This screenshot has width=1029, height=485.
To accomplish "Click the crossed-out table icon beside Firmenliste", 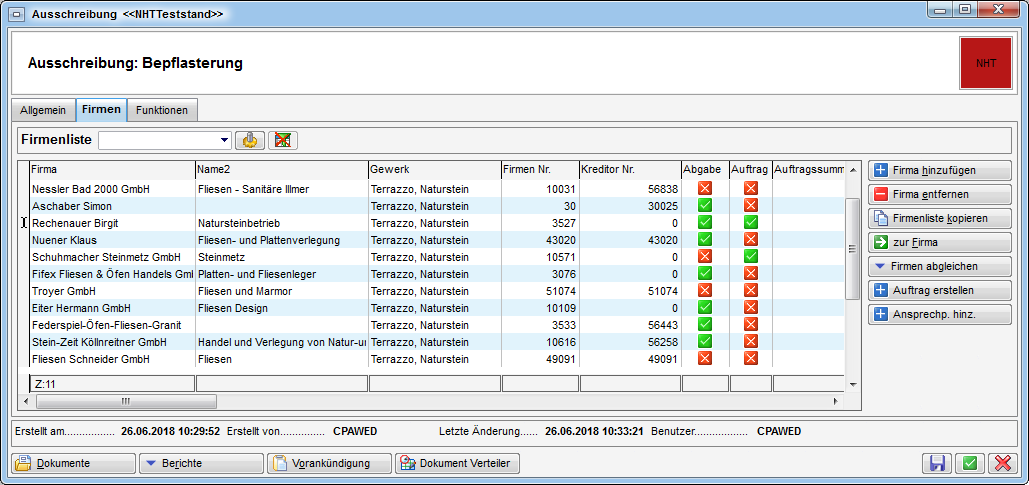I will [283, 140].
